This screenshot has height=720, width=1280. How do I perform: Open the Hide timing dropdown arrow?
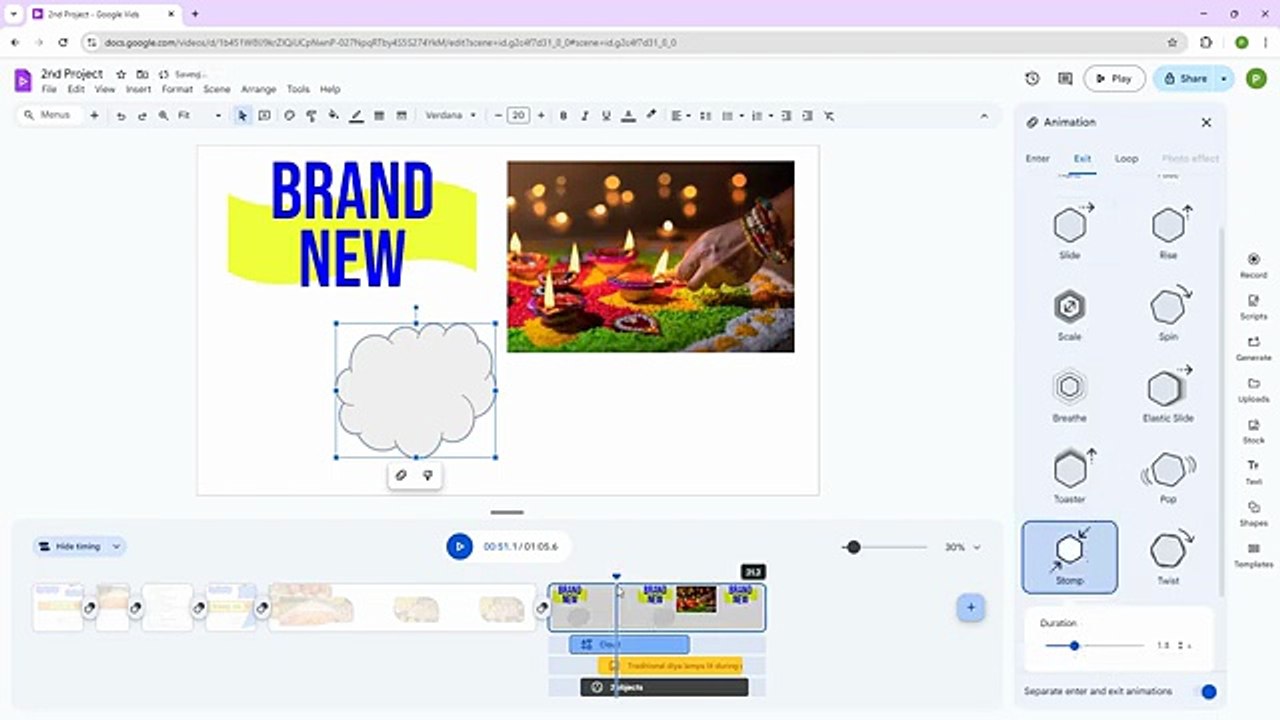(116, 546)
